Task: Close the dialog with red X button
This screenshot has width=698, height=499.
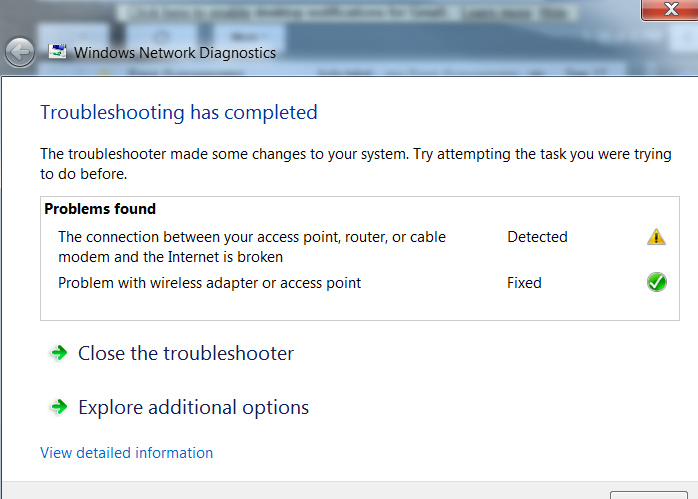Action: [669, 10]
